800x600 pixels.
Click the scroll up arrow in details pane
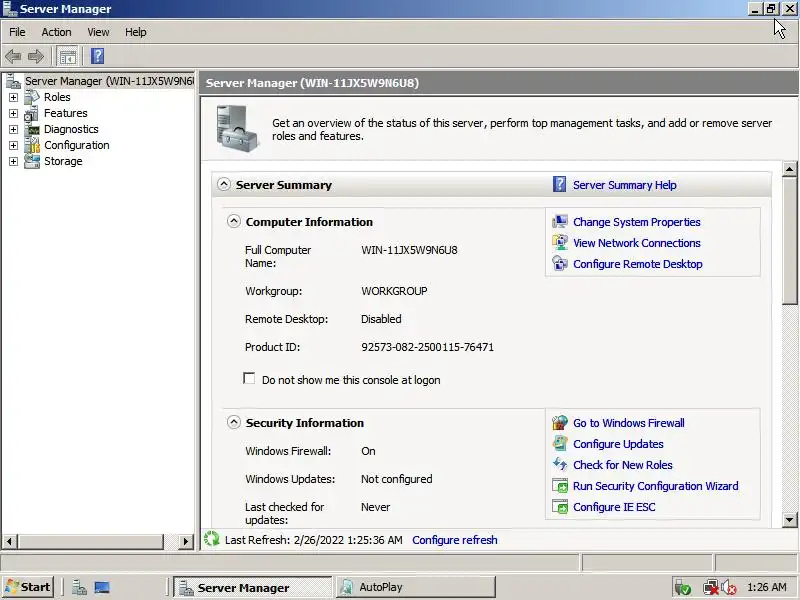(x=789, y=168)
